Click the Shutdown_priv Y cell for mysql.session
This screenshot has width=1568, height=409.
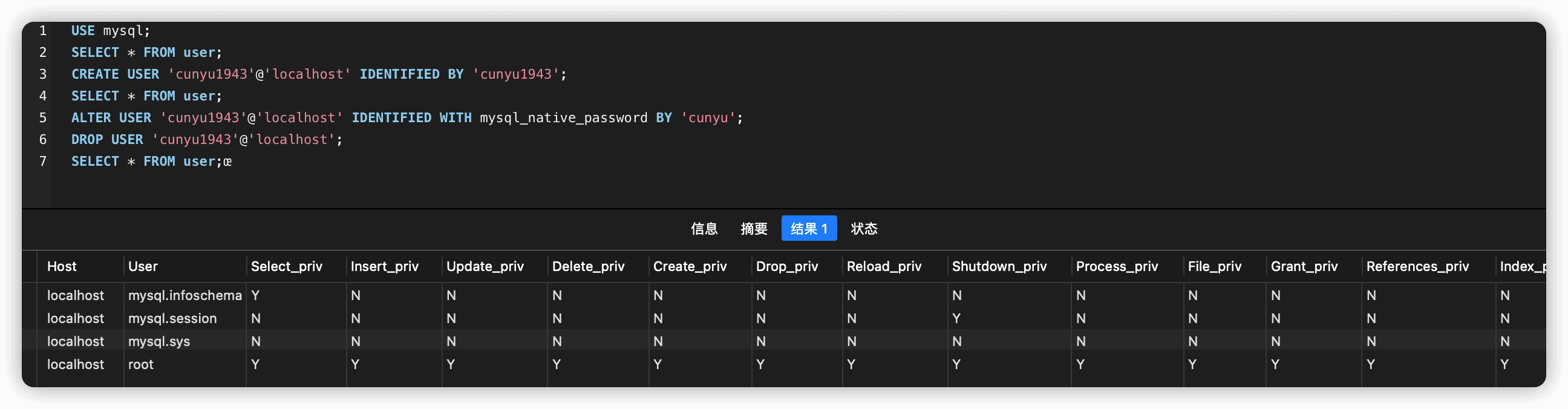(x=956, y=318)
